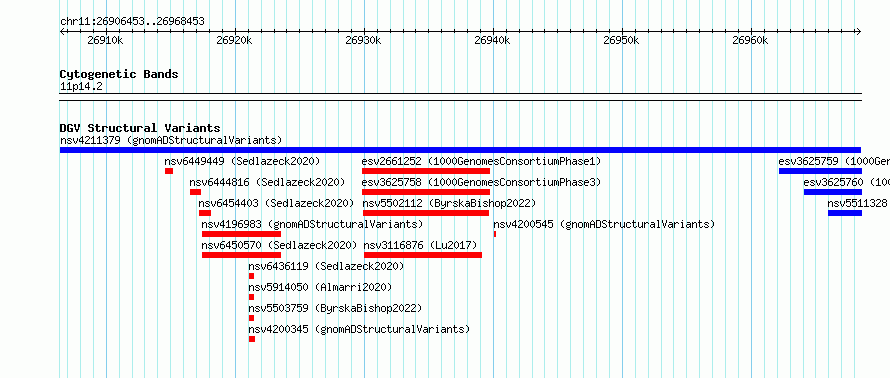890x378 pixels.
Task: Click the 26910k ruler tick label
Action: click(x=106, y=40)
